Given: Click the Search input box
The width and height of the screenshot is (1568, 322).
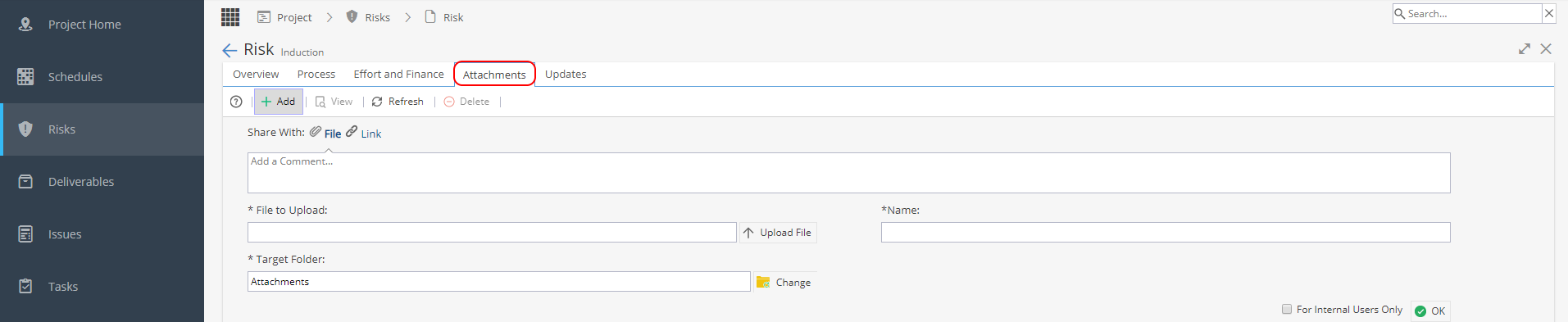Looking at the screenshot, I should pyautogui.click(x=1473, y=13).
